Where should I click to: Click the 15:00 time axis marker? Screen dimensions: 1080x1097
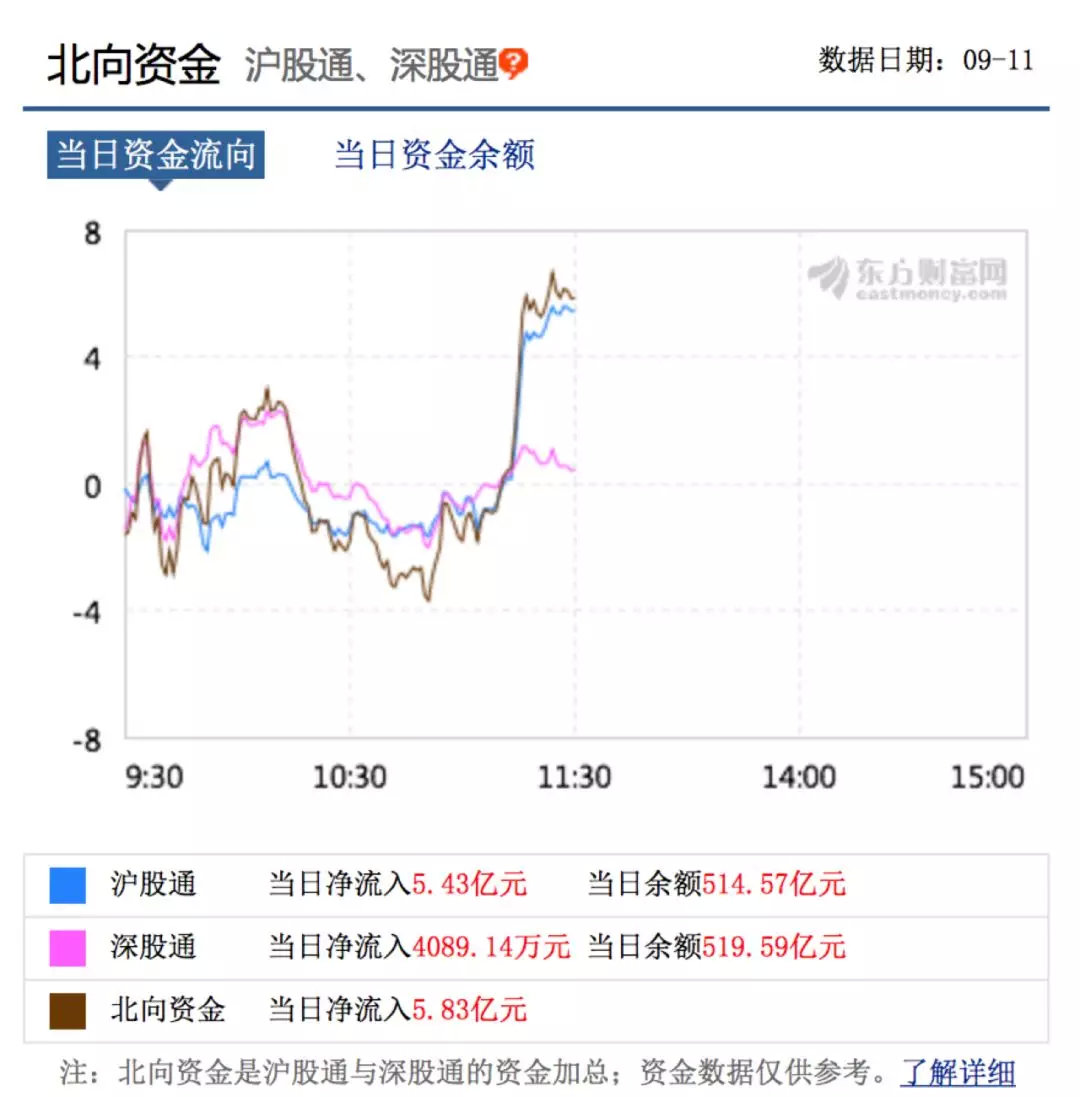(987, 777)
